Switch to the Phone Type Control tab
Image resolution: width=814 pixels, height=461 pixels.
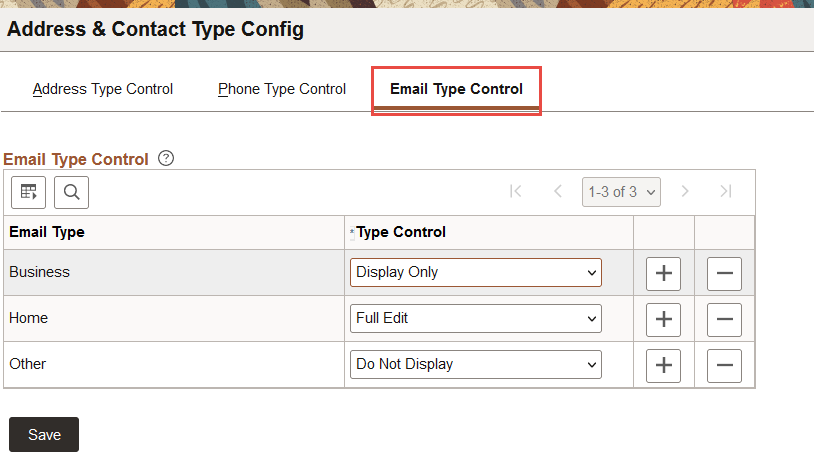click(282, 89)
